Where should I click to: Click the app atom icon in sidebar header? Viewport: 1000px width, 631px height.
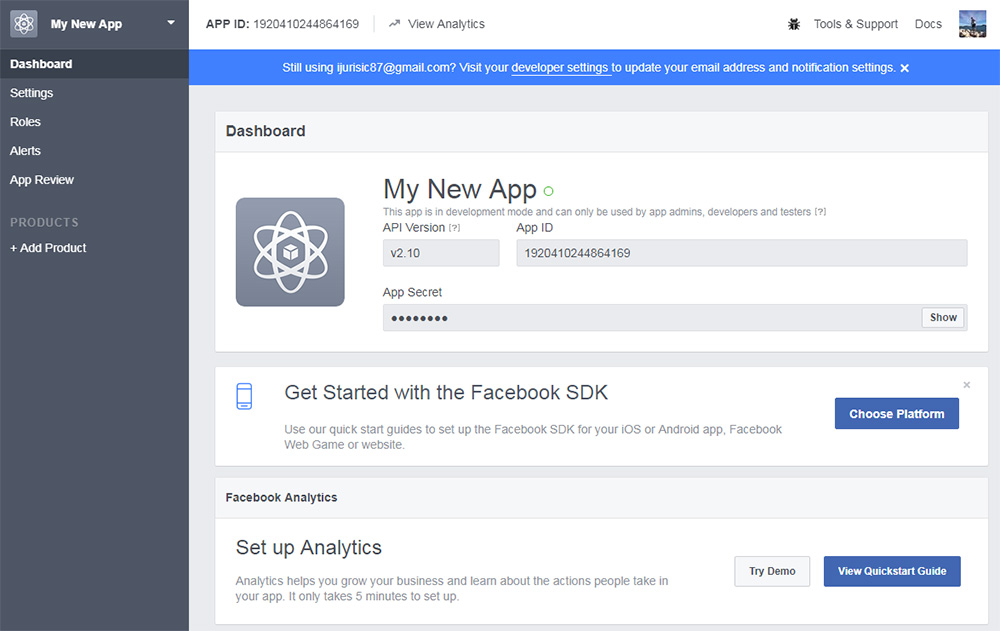[24, 24]
